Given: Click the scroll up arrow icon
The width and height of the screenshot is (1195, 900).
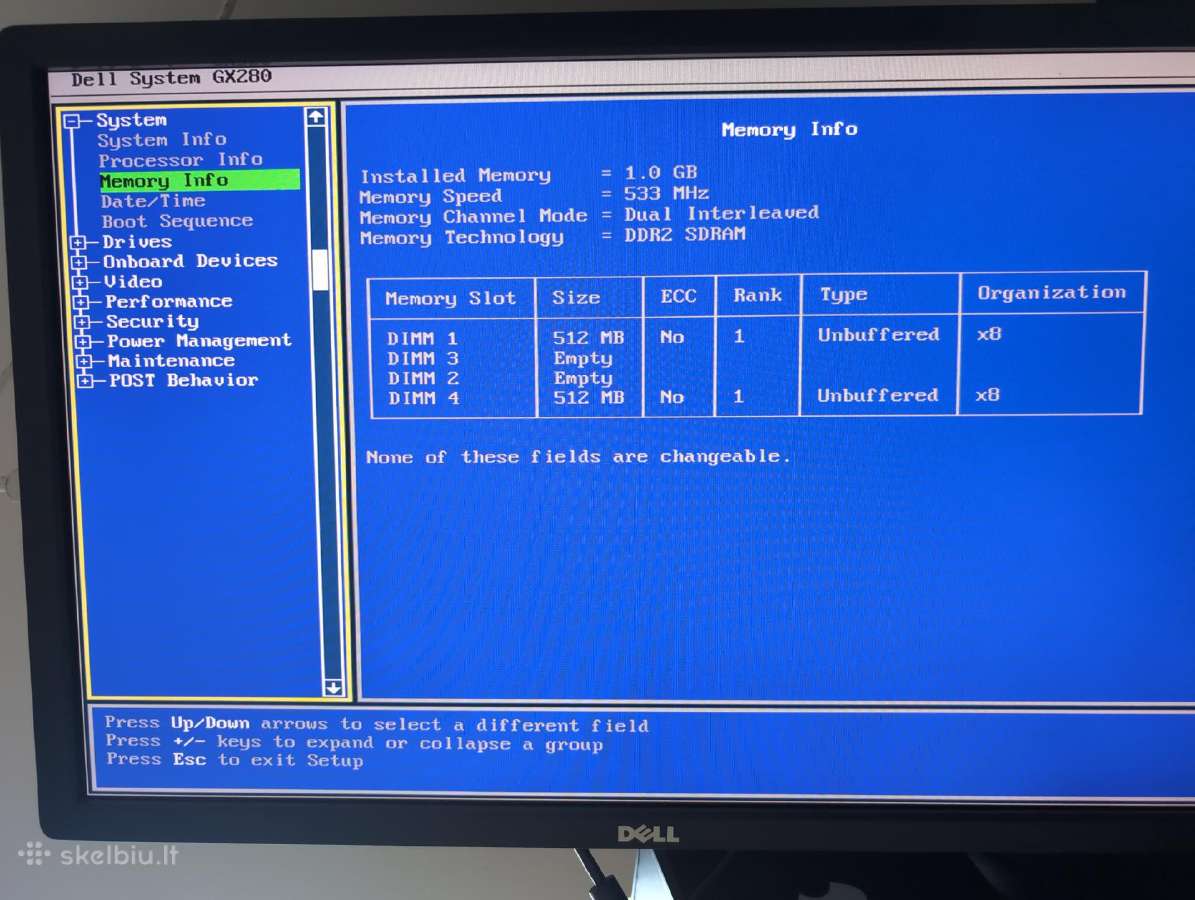Looking at the screenshot, I should pyautogui.click(x=316, y=117).
